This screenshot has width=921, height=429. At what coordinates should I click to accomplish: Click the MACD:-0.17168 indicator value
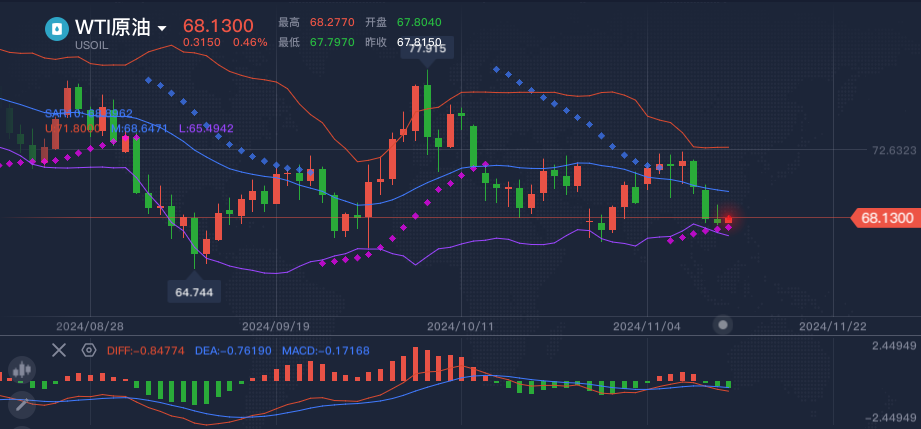pyautogui.click(x=326, y=351)
